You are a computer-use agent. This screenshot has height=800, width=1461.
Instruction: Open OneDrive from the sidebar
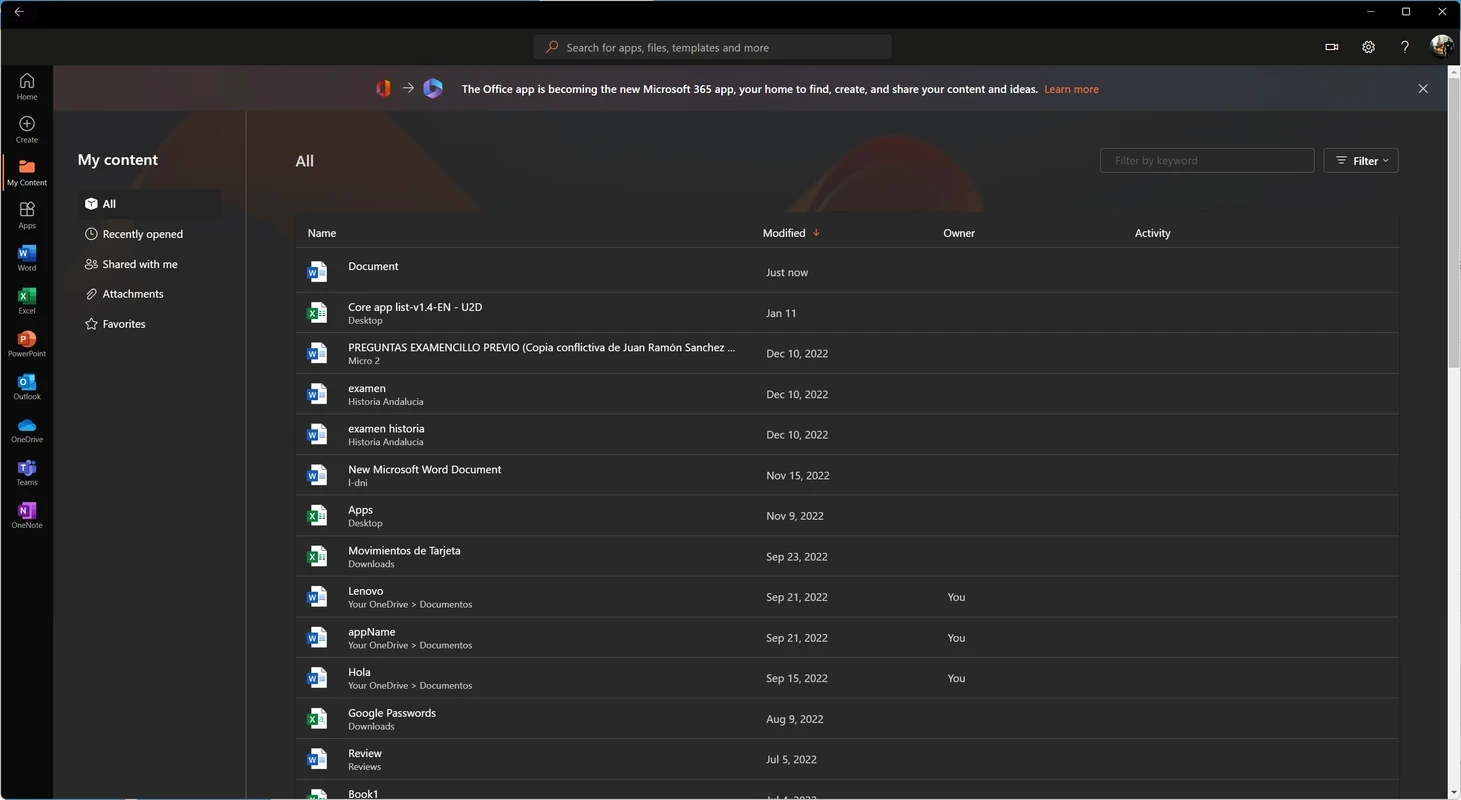(27, 429)
